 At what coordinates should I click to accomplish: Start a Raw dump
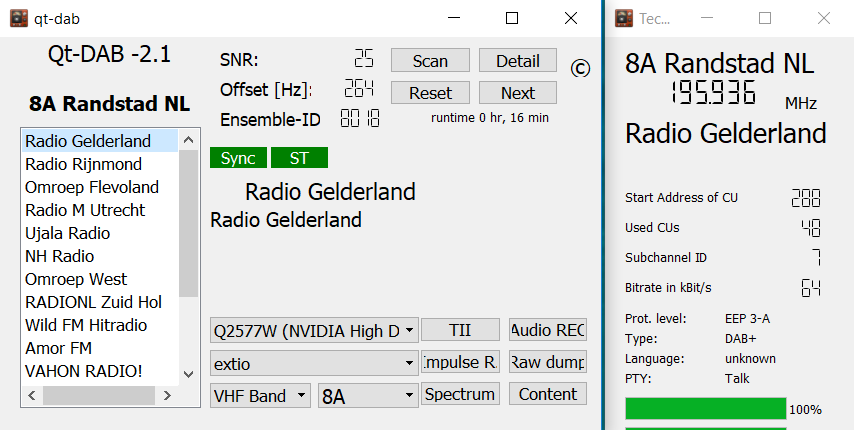click(548, 362)
